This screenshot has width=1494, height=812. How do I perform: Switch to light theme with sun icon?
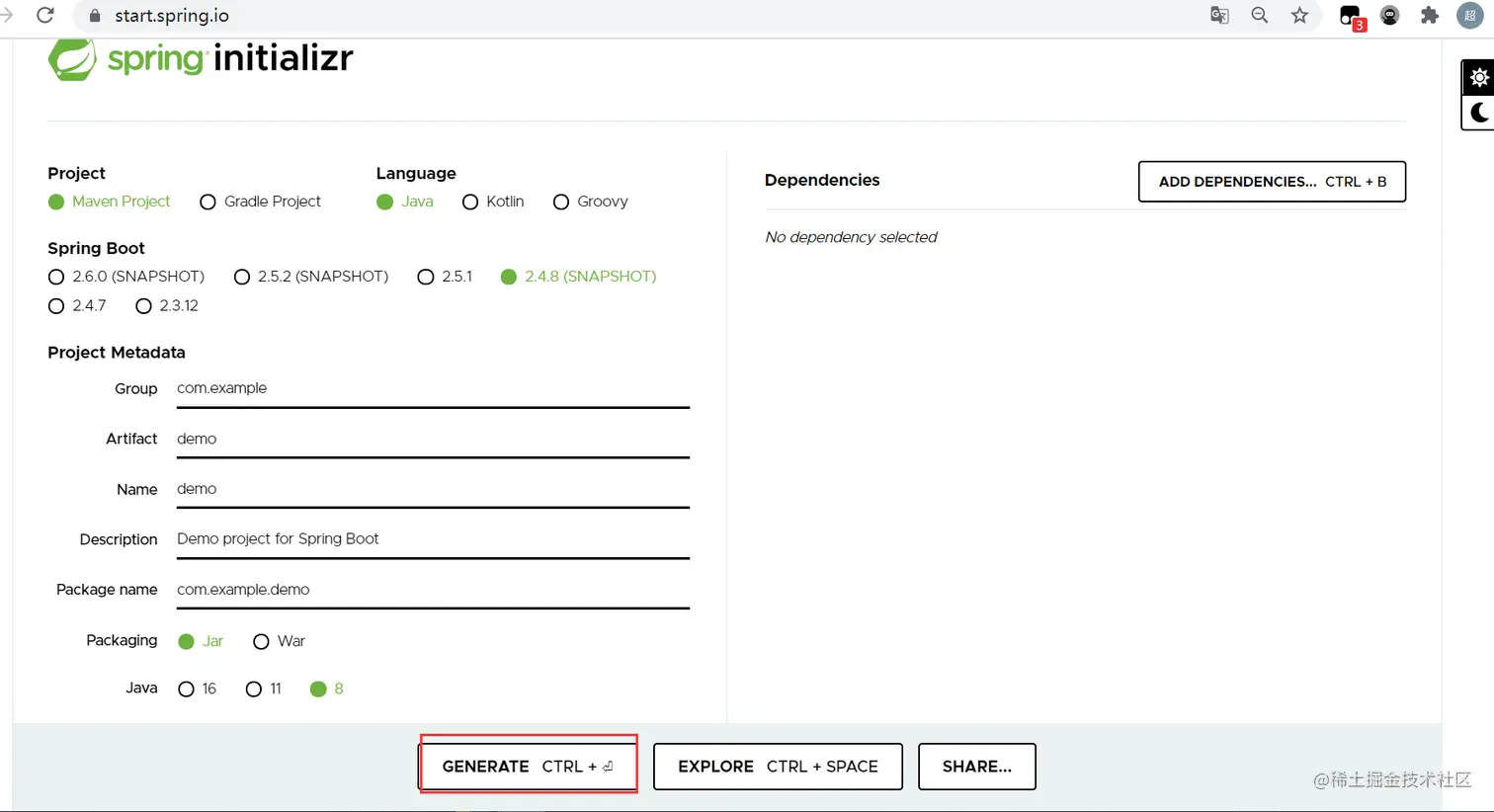(x=1478, y=77)
